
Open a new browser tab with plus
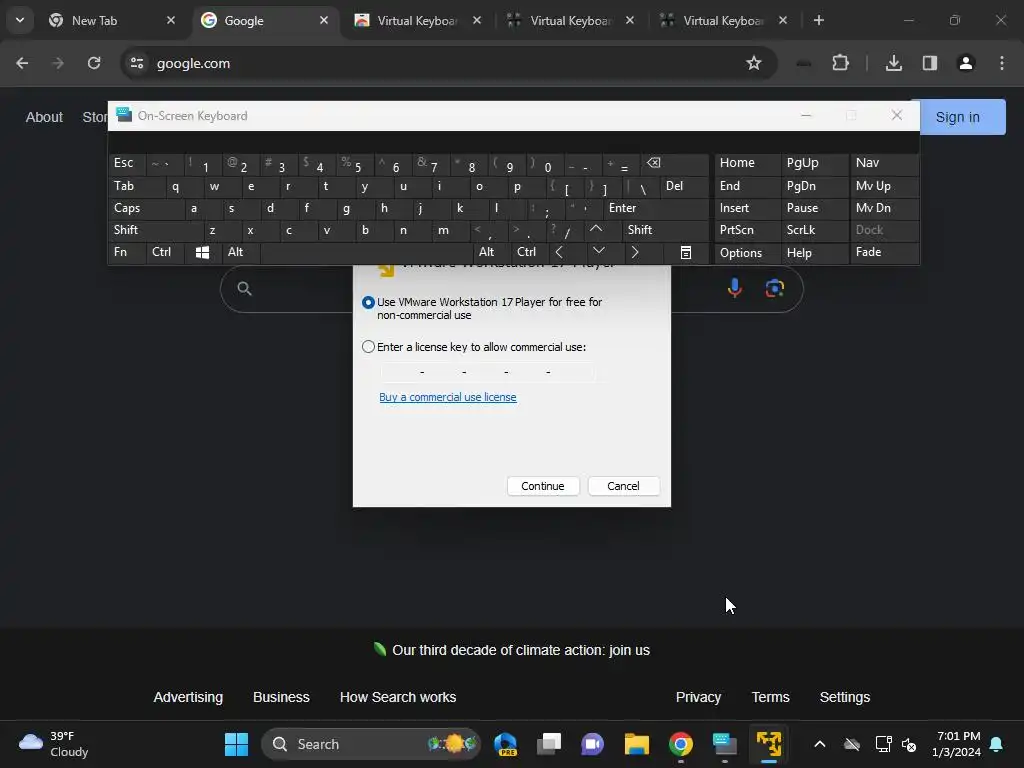818,20
